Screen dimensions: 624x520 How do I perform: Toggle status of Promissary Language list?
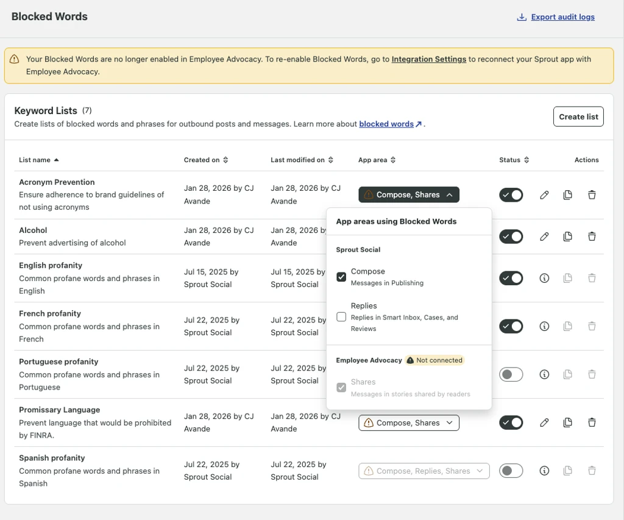(x=511, y=423)
